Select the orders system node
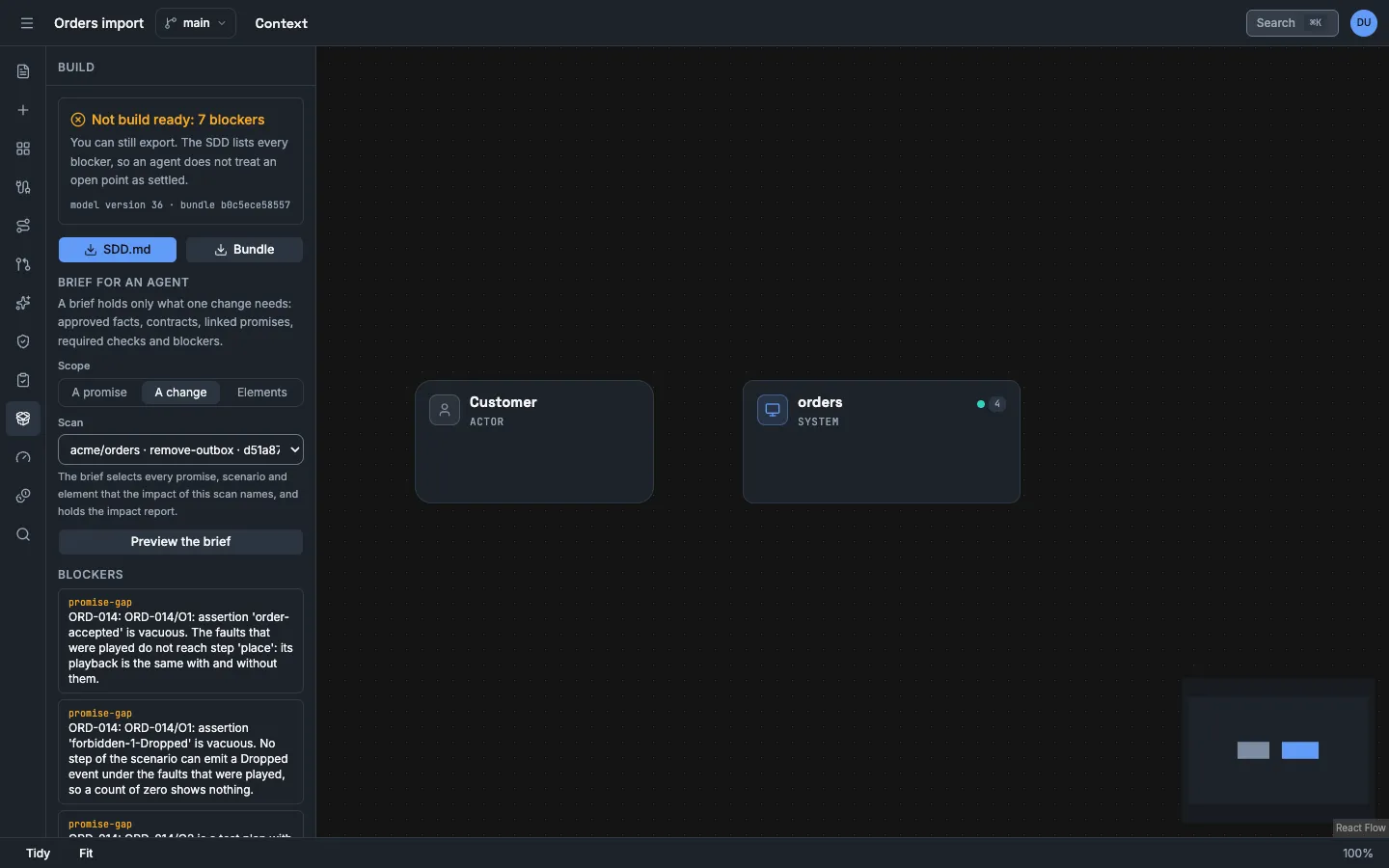 [x=882, y=442]
